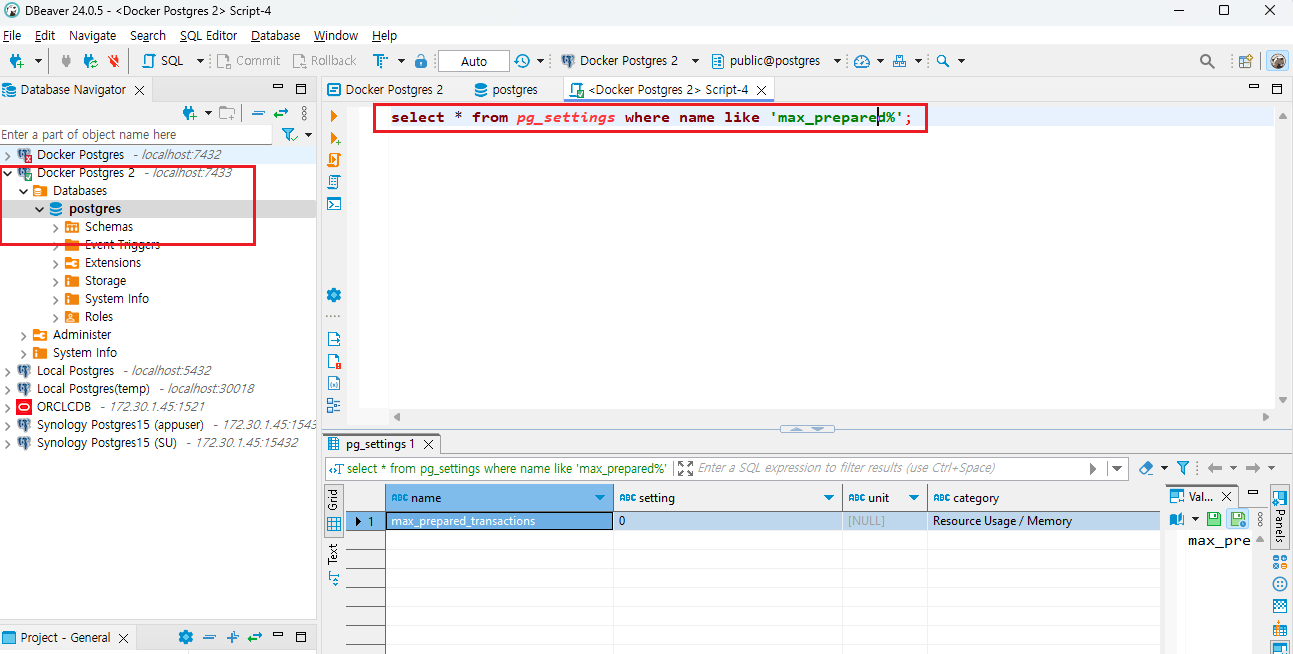Click the database tools icon
The height and width of the screenshot is (654, 1293).
pyautogui.click(x=899, y=61)
